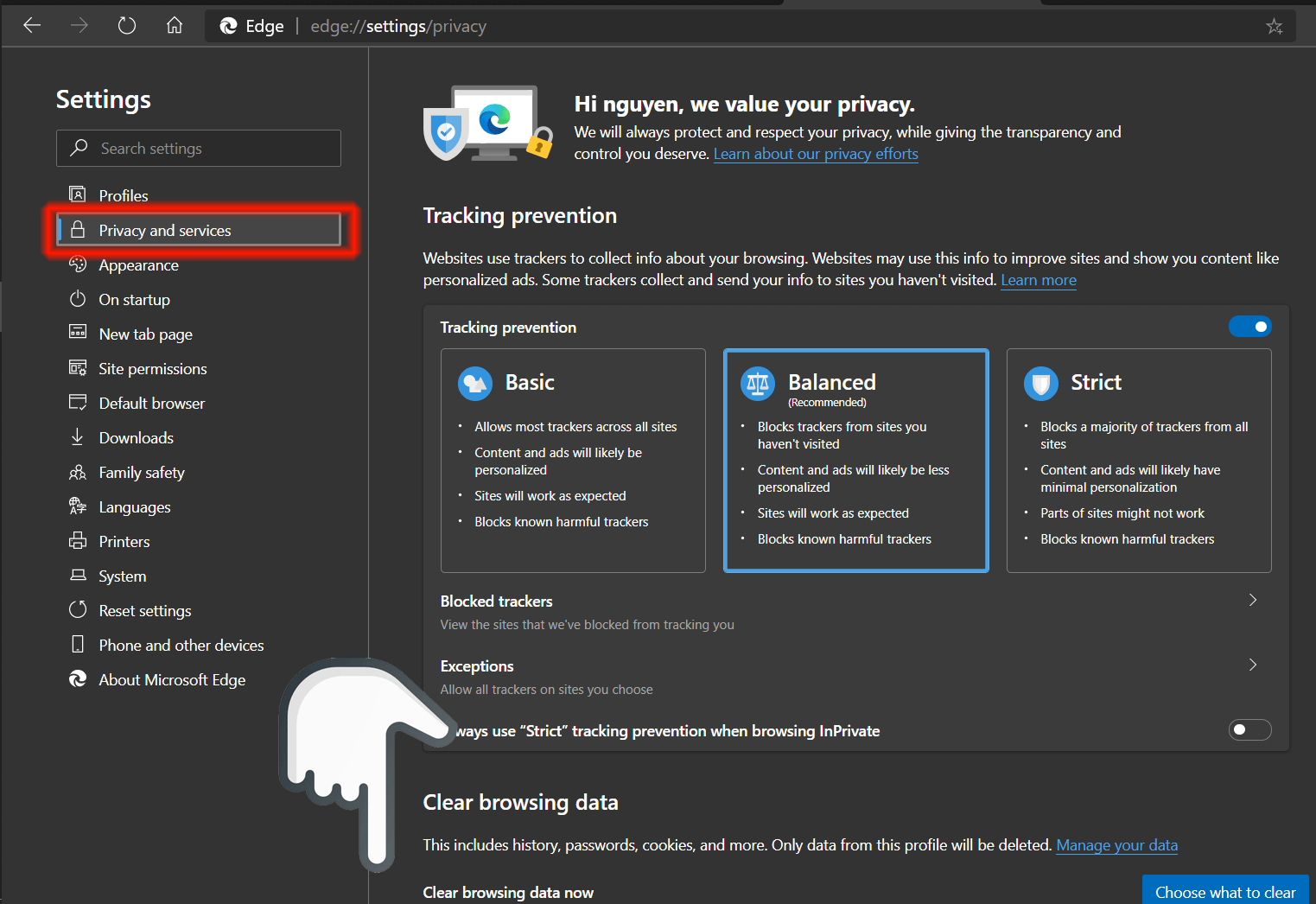Turn off the Tracking prevention switch
This screenshot has width=1316, height=904.
(x=1249, y=327)
